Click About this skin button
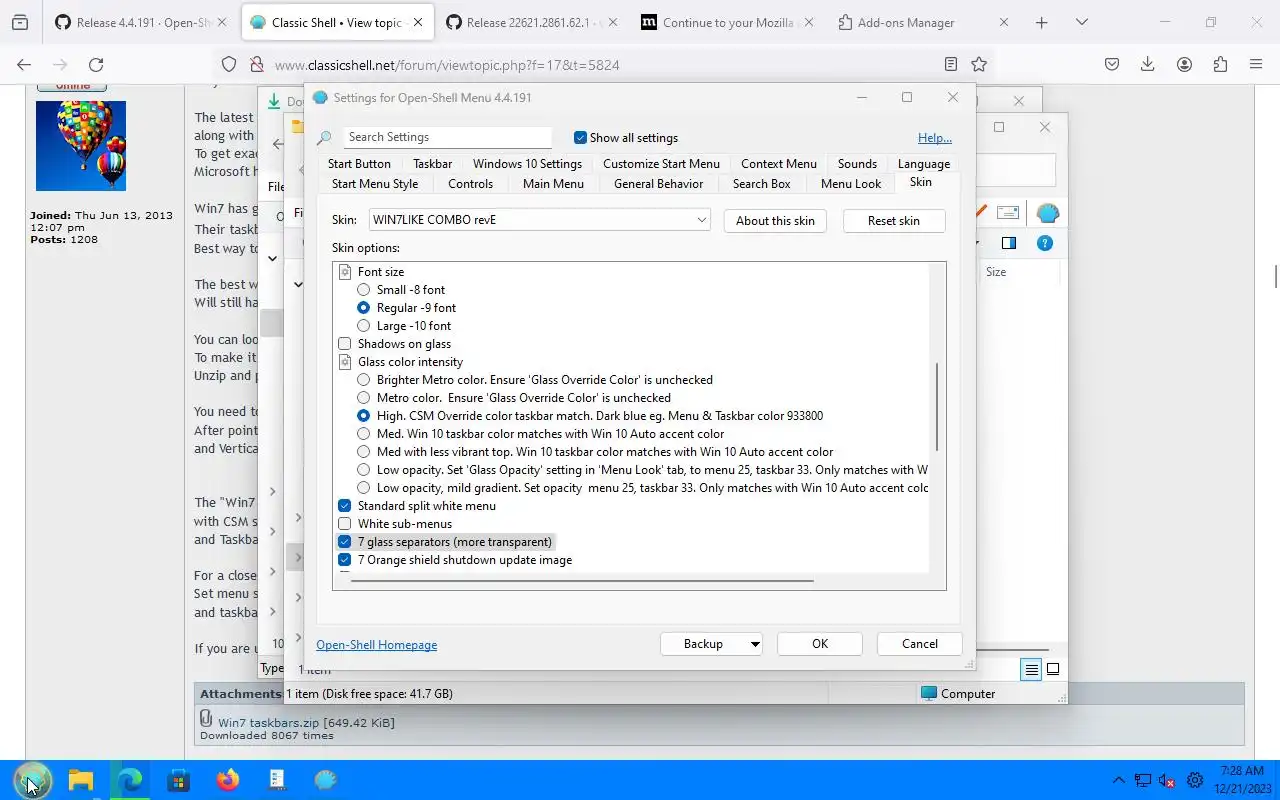This screenshot has height=800, width=1280. point(775,221)
